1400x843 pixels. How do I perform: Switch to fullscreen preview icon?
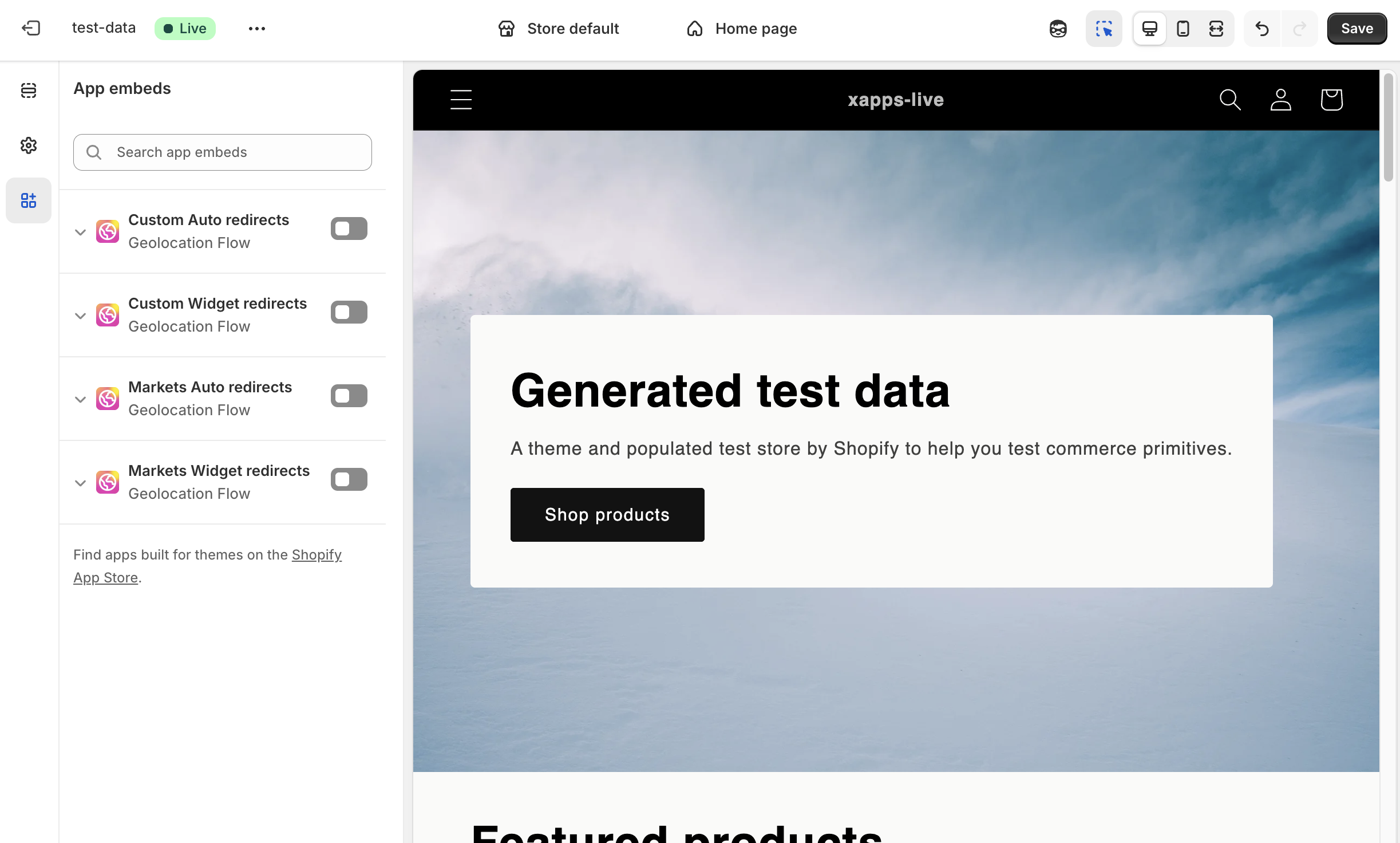(x=1216, y=28)
